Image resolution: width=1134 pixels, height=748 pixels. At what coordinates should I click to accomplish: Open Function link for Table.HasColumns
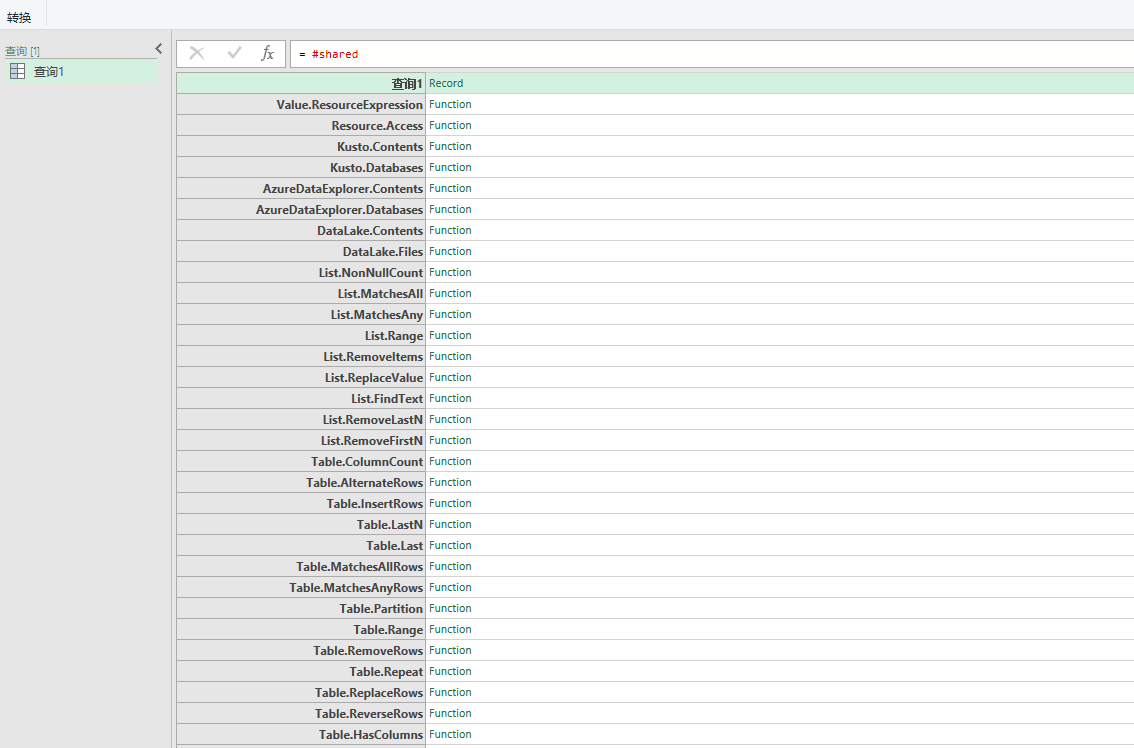[450, 734]
